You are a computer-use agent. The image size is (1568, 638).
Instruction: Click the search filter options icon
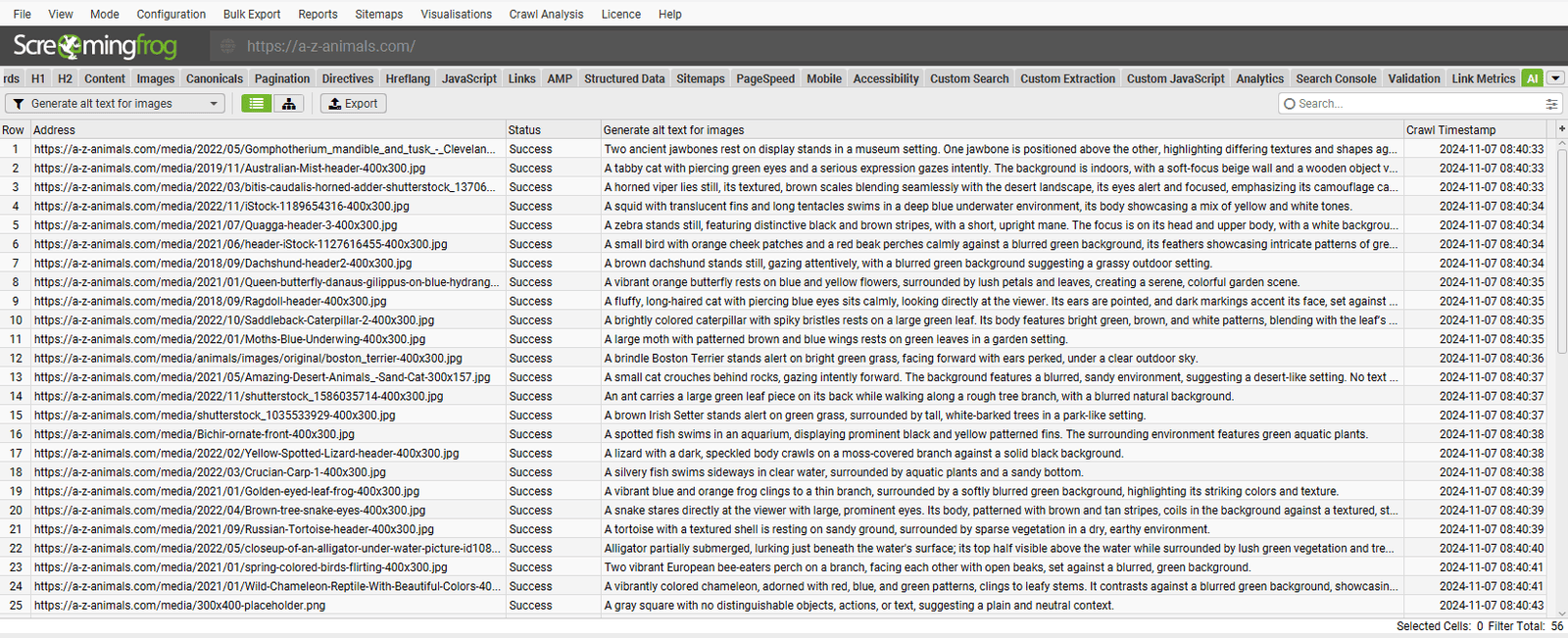(1551, 104)
